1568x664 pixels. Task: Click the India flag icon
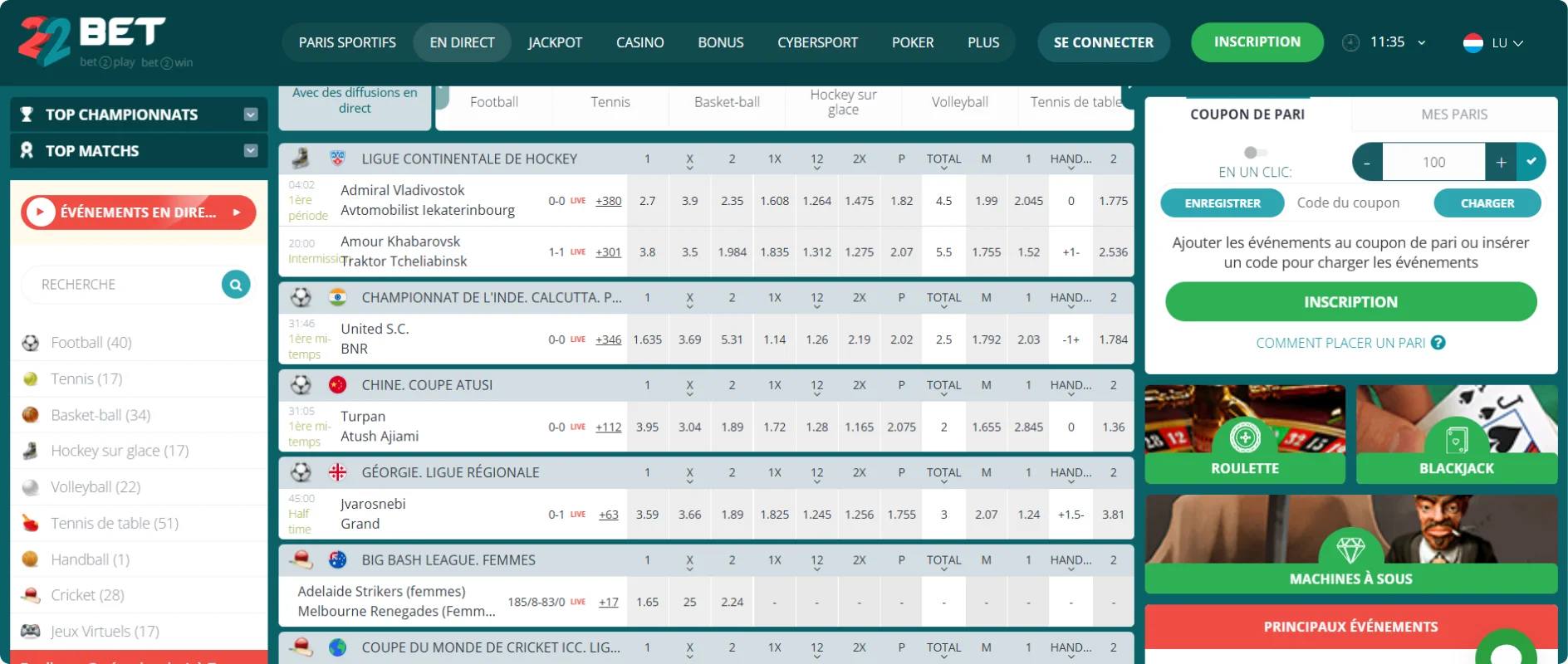[x=337, y=297]
